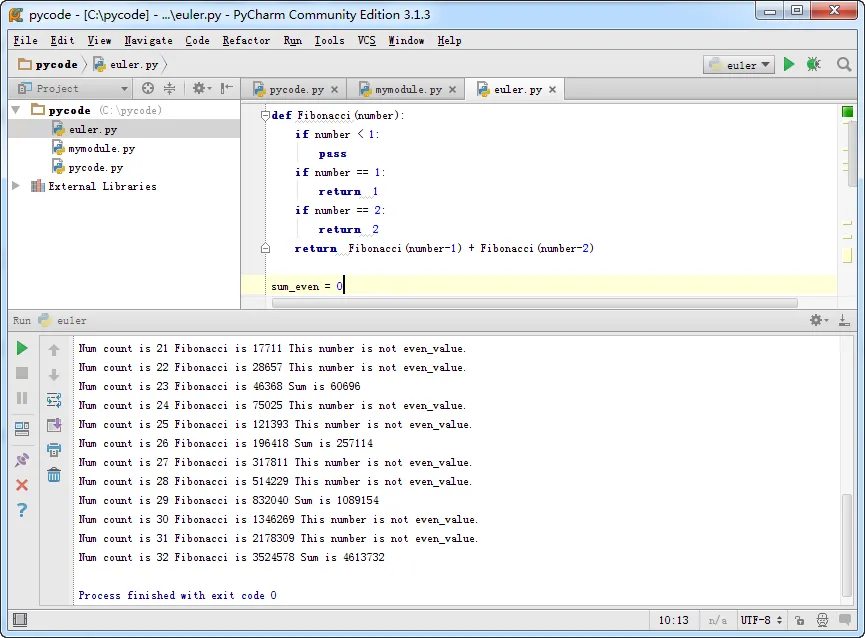Open Project view dropdown
Screen dimensions: 865x638
point(73,88)
